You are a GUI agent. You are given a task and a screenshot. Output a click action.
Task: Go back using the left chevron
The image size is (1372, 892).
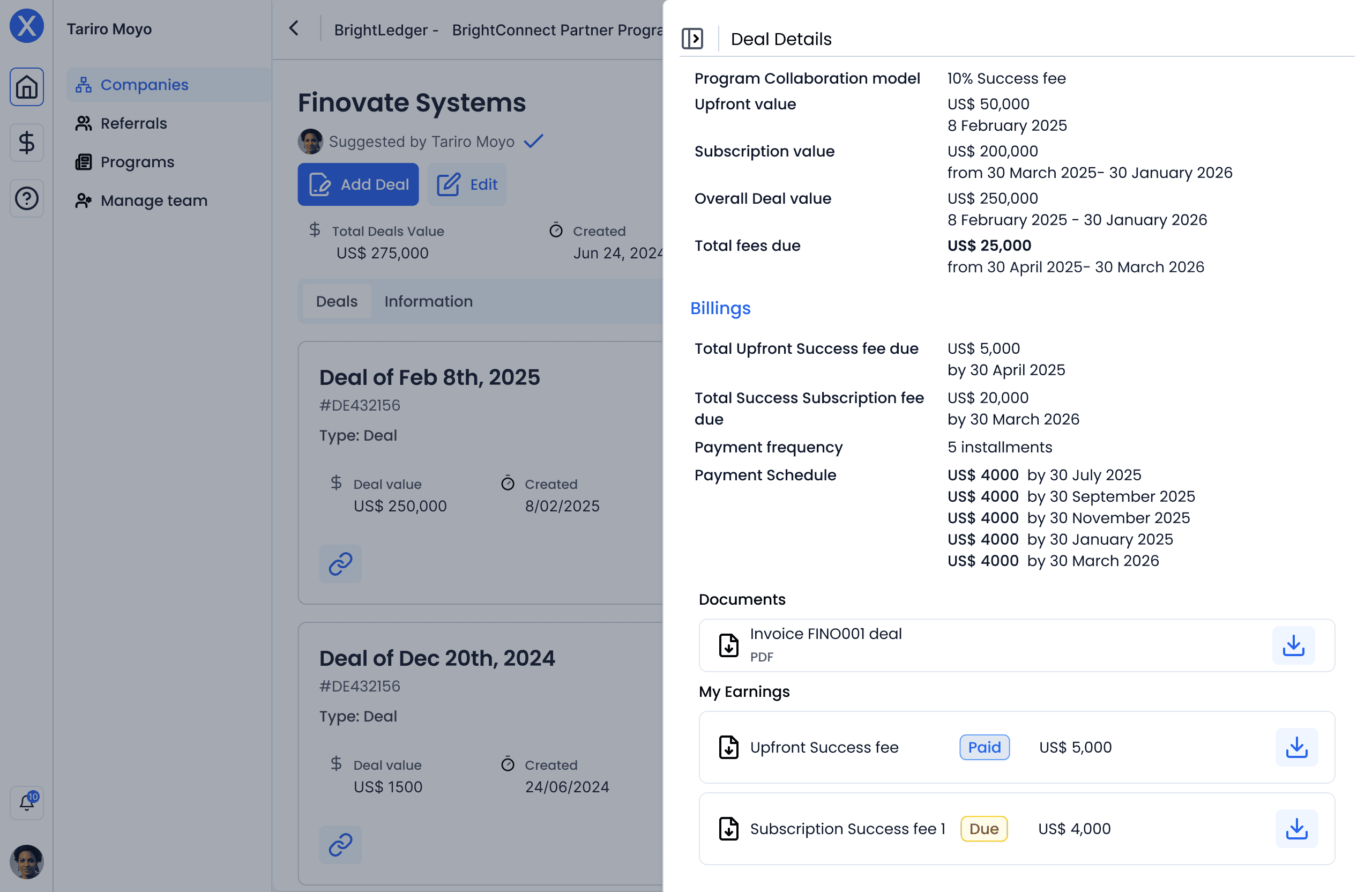pos(294,28)
